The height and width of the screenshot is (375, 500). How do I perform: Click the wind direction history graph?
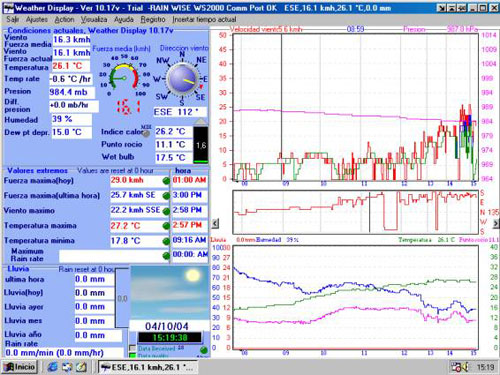[x=355, y=212]
